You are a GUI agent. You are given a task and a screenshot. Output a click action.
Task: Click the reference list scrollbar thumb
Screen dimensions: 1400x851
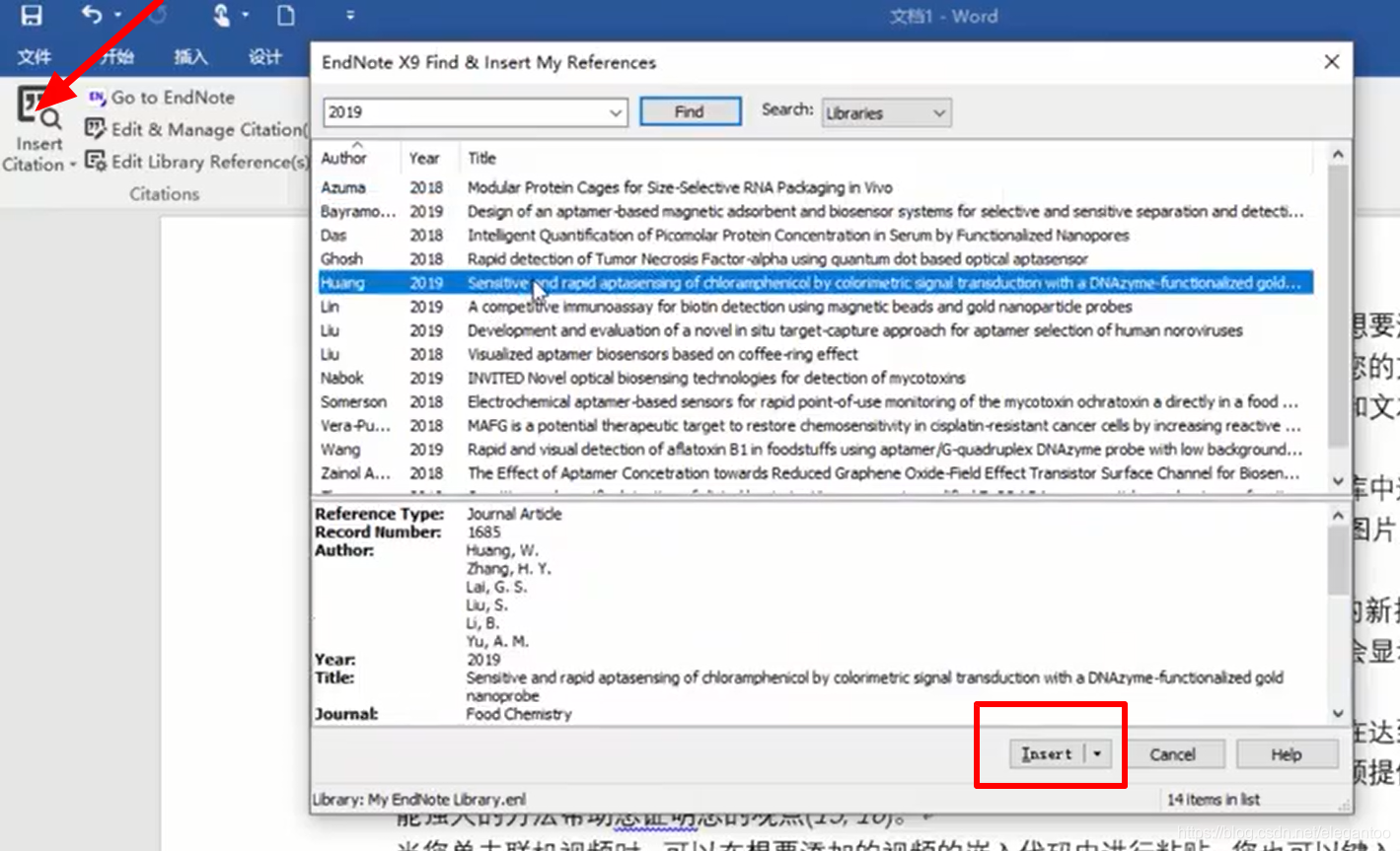coord(1338,306)
